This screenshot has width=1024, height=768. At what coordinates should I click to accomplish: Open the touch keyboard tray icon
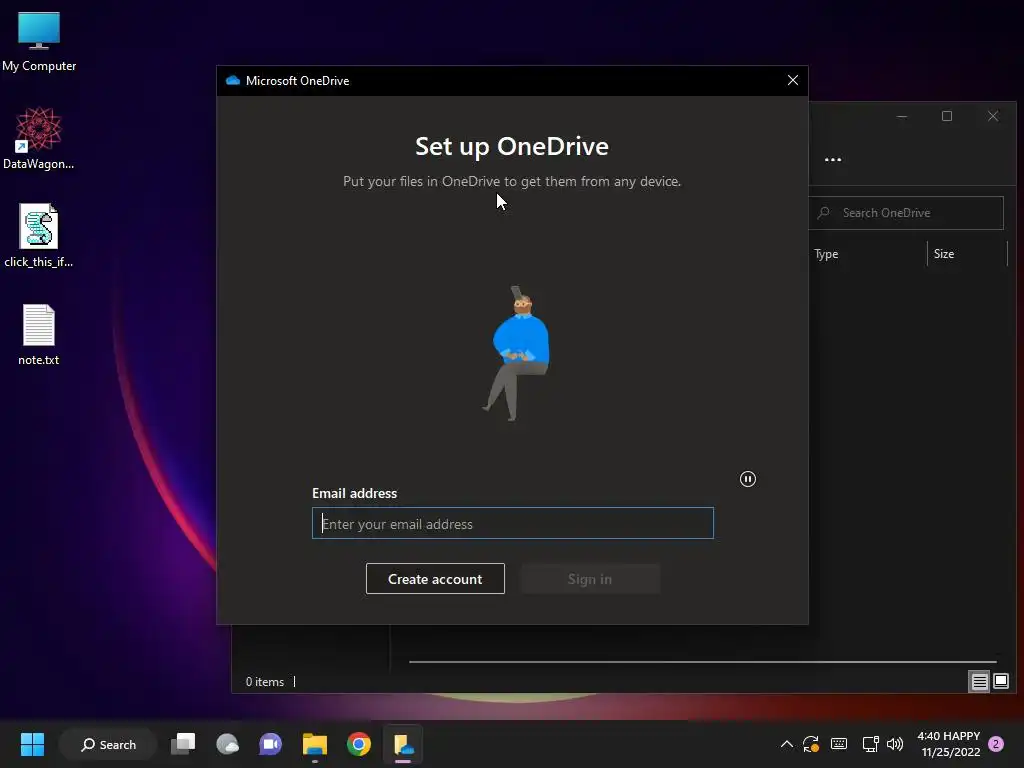coord(839,744)
